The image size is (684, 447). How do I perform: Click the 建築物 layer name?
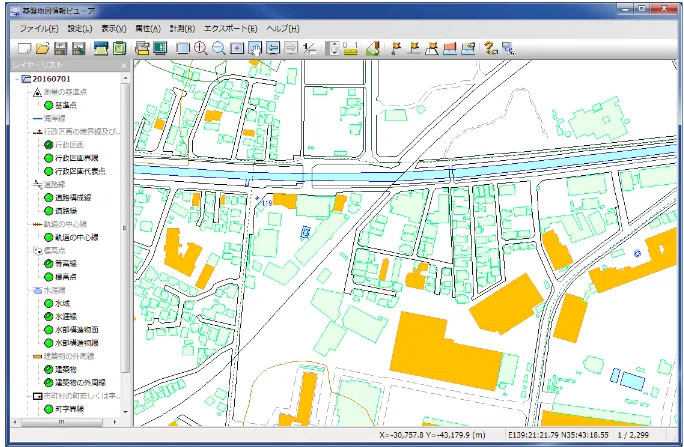(x=66, y=369)
